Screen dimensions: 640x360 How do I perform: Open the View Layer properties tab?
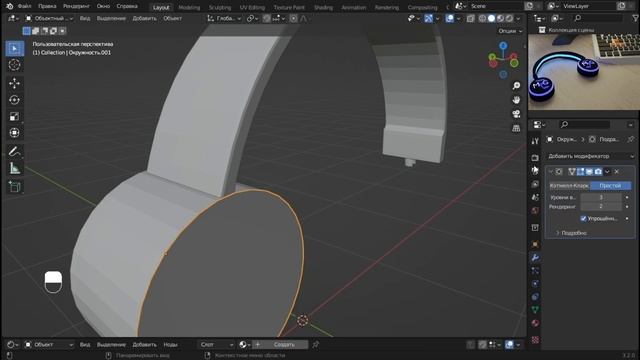(x=535, y=184)
